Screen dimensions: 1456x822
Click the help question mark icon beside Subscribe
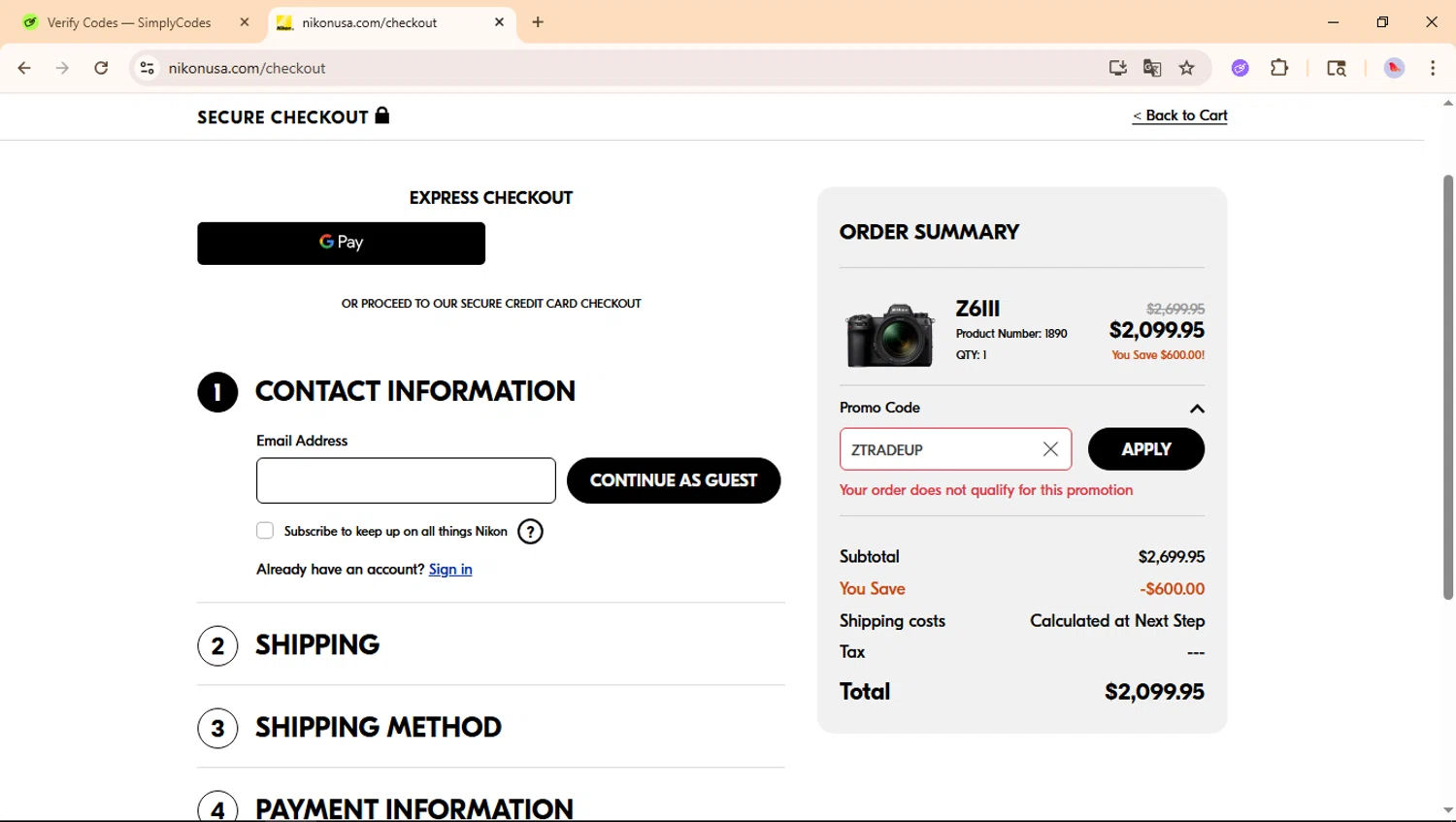pos(530,532)
